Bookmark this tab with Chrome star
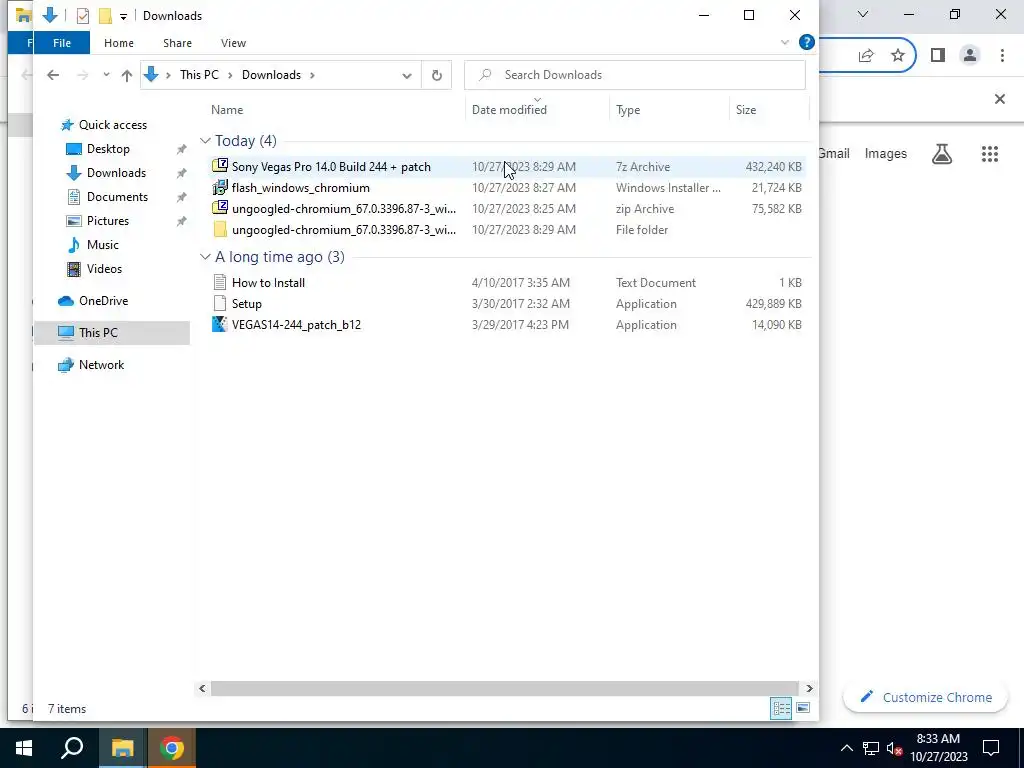1024x768 pixels. 898,56
